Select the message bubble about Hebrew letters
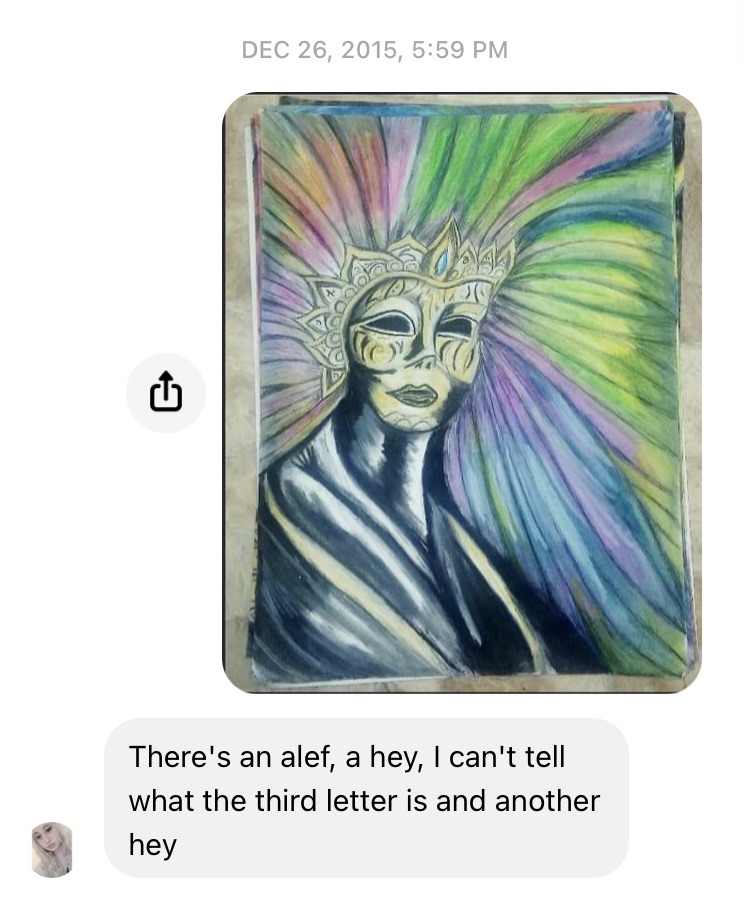The image size is (750, 909). click(366, 798)
